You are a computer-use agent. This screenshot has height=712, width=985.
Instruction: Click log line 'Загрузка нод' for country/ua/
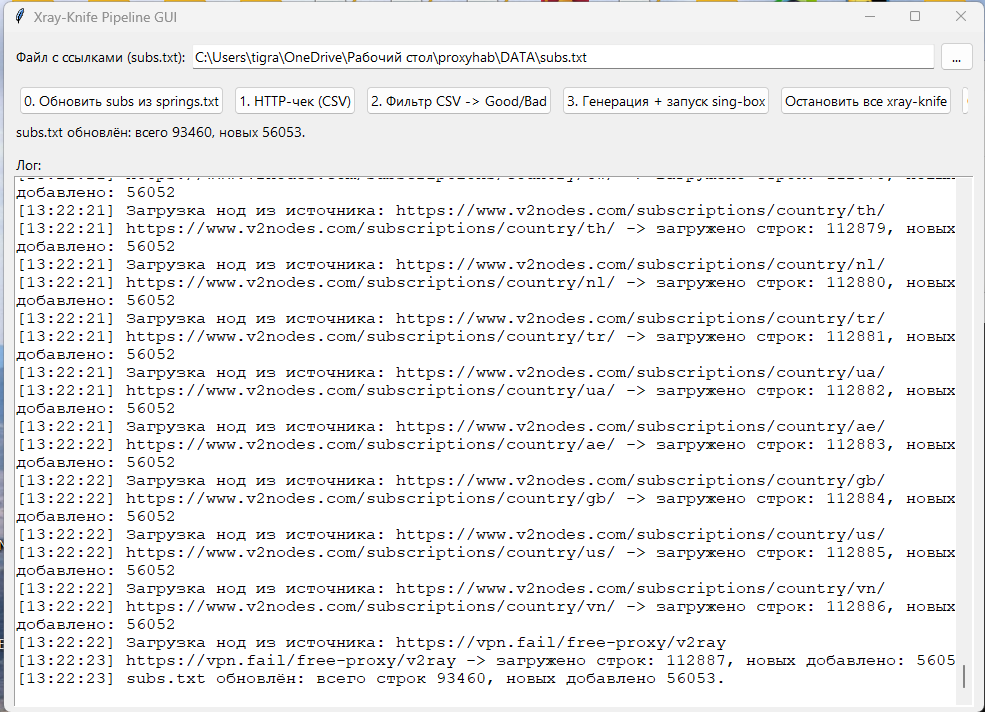tap(451, 373)
